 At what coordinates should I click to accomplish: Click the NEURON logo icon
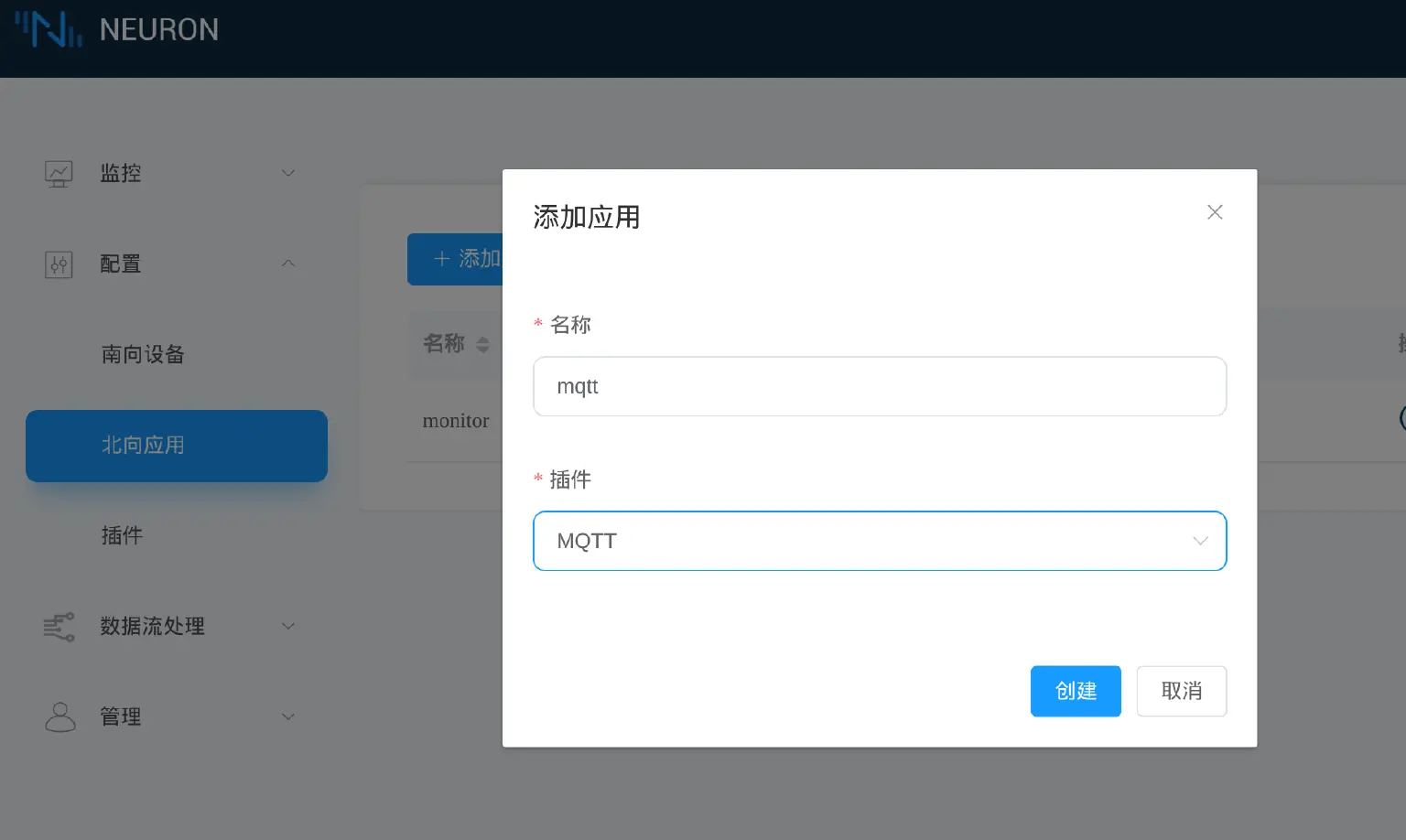coord(46,29)
